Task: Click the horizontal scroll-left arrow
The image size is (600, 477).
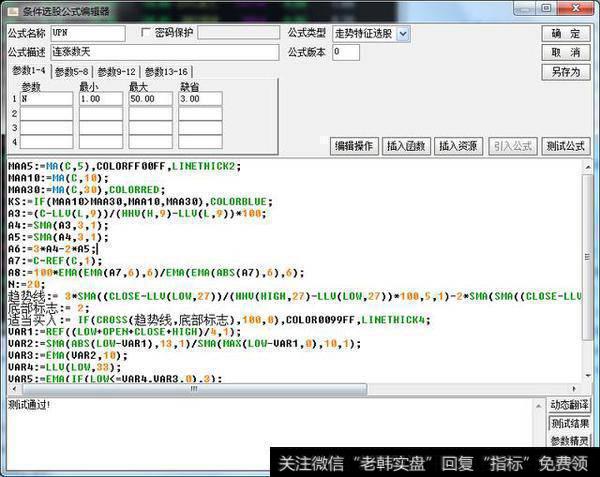Action: click(x=14, y=389)
